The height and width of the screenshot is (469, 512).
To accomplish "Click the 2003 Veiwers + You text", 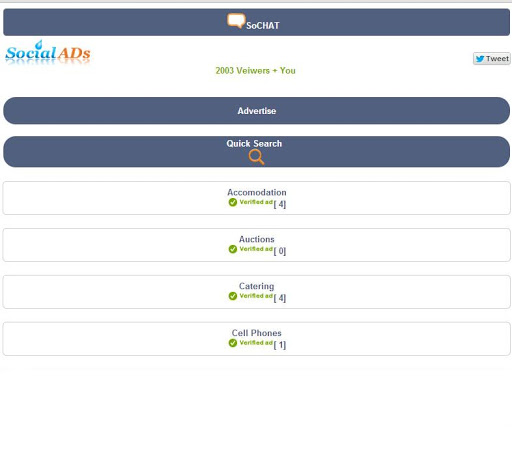I will point(255,71).
